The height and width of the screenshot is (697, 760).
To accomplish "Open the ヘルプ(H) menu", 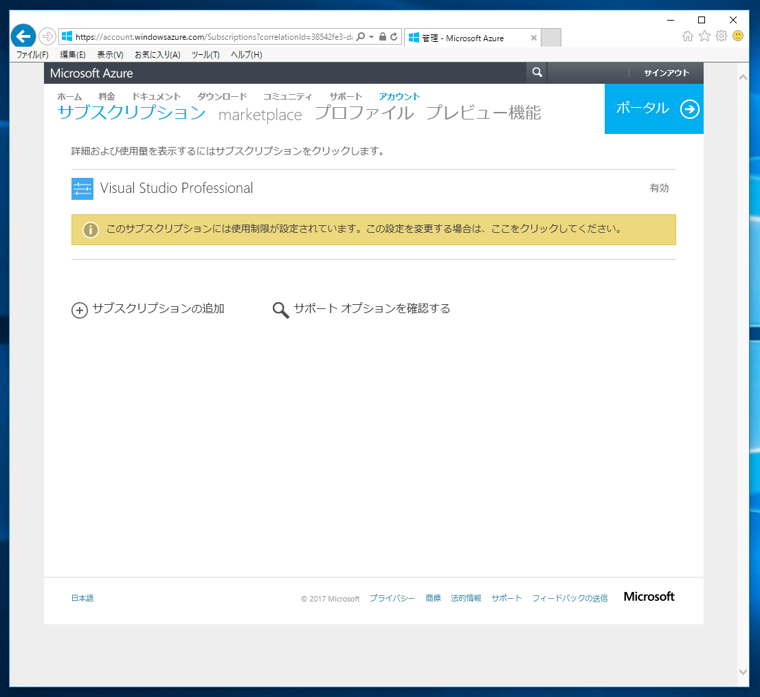I will point(246,55).
